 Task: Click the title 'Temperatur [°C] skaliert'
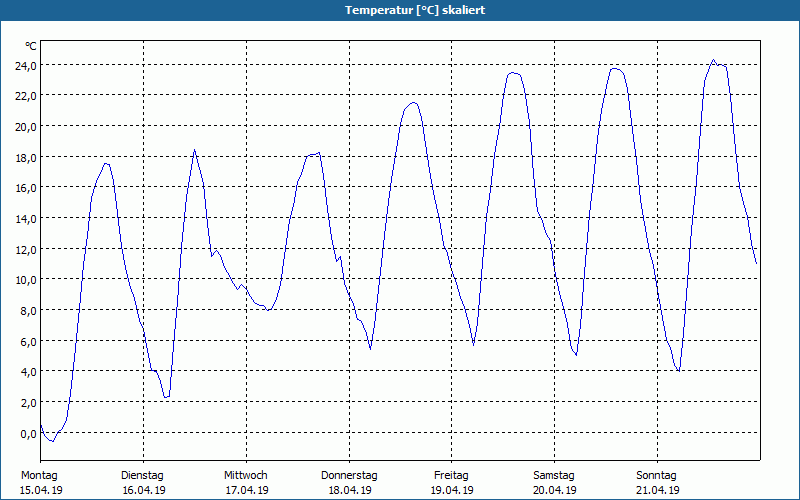pos(415,10)
